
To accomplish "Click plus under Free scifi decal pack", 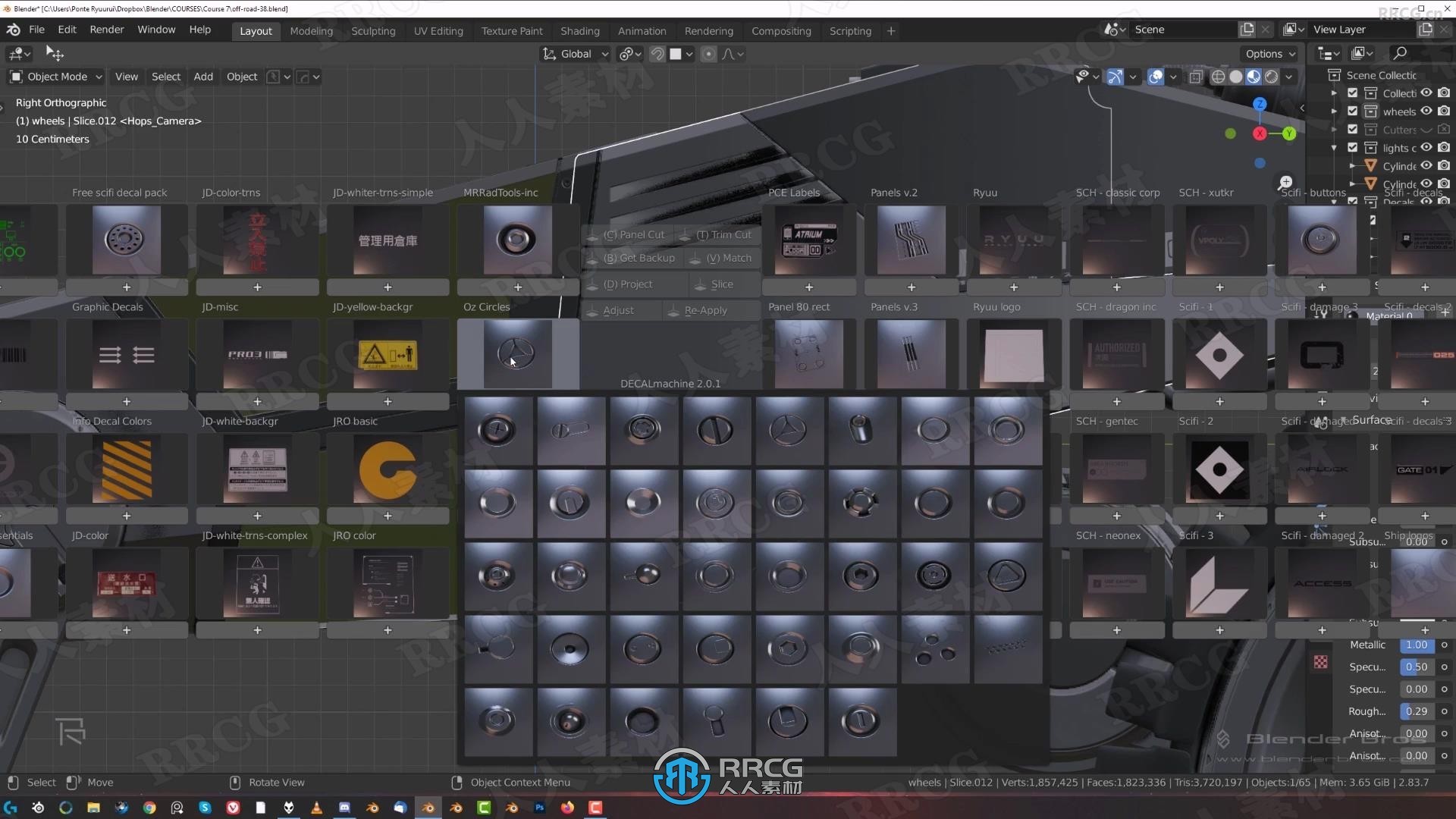I will pyautogui.click(x=127, y=287).
